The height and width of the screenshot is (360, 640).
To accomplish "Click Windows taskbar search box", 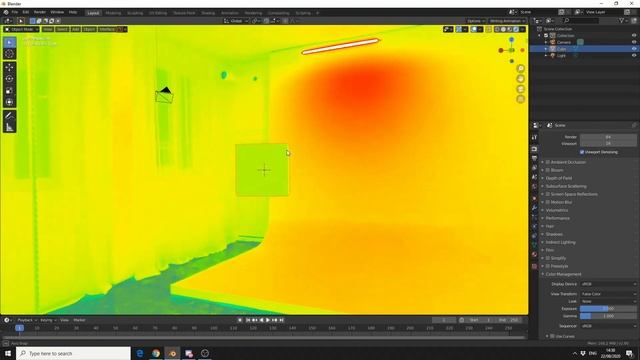I will coord(73,353).
